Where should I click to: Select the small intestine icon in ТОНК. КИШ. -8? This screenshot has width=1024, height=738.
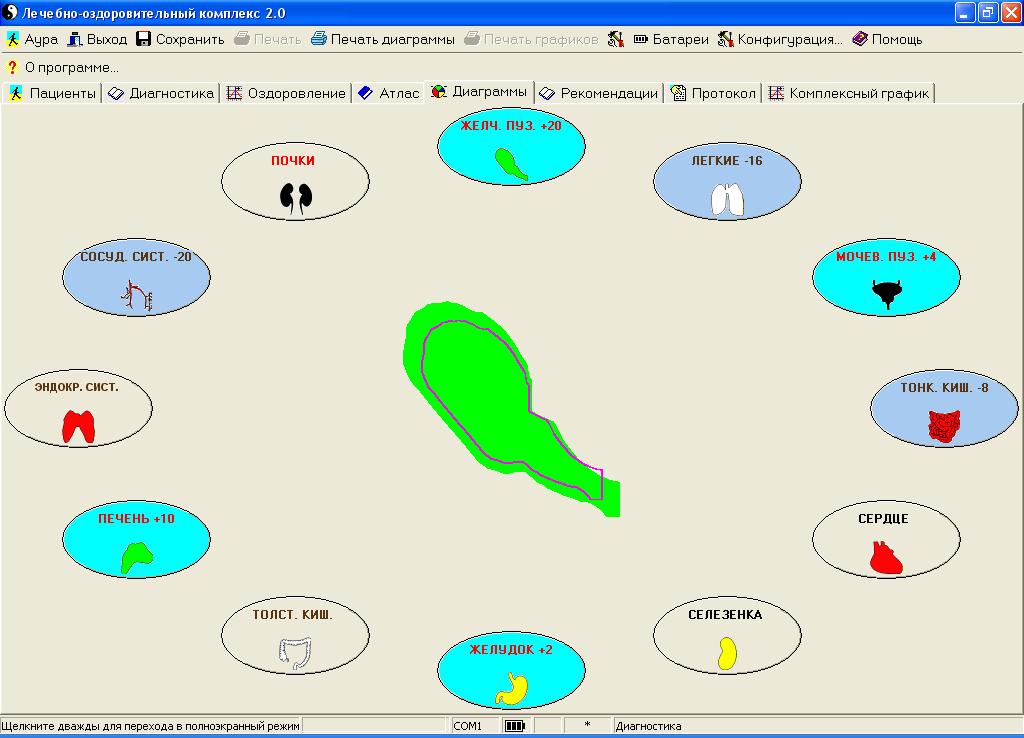(944, 427)
